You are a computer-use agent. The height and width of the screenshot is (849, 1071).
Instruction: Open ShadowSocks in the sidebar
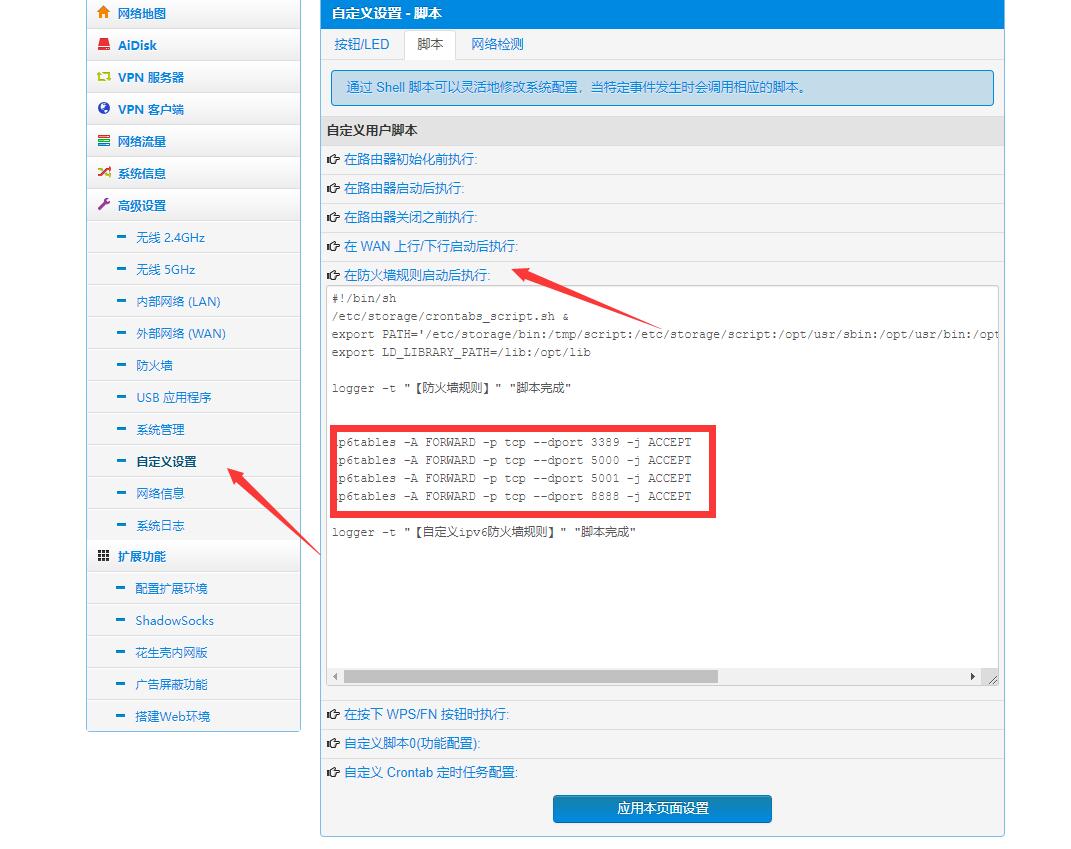coord(174,621)
